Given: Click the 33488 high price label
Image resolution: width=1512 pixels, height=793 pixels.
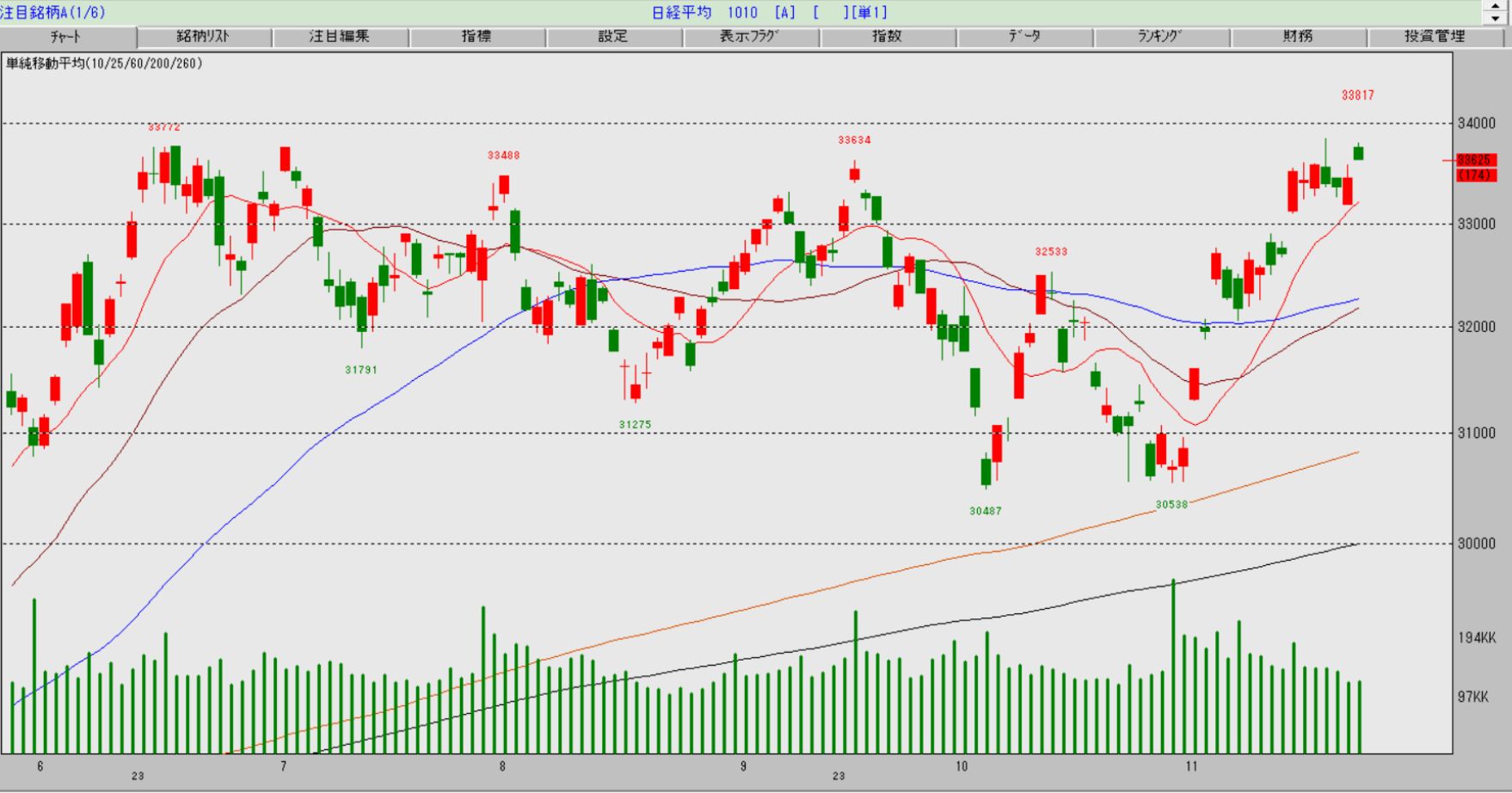Looking at the screenshot, I should click(x=503, y=156).
